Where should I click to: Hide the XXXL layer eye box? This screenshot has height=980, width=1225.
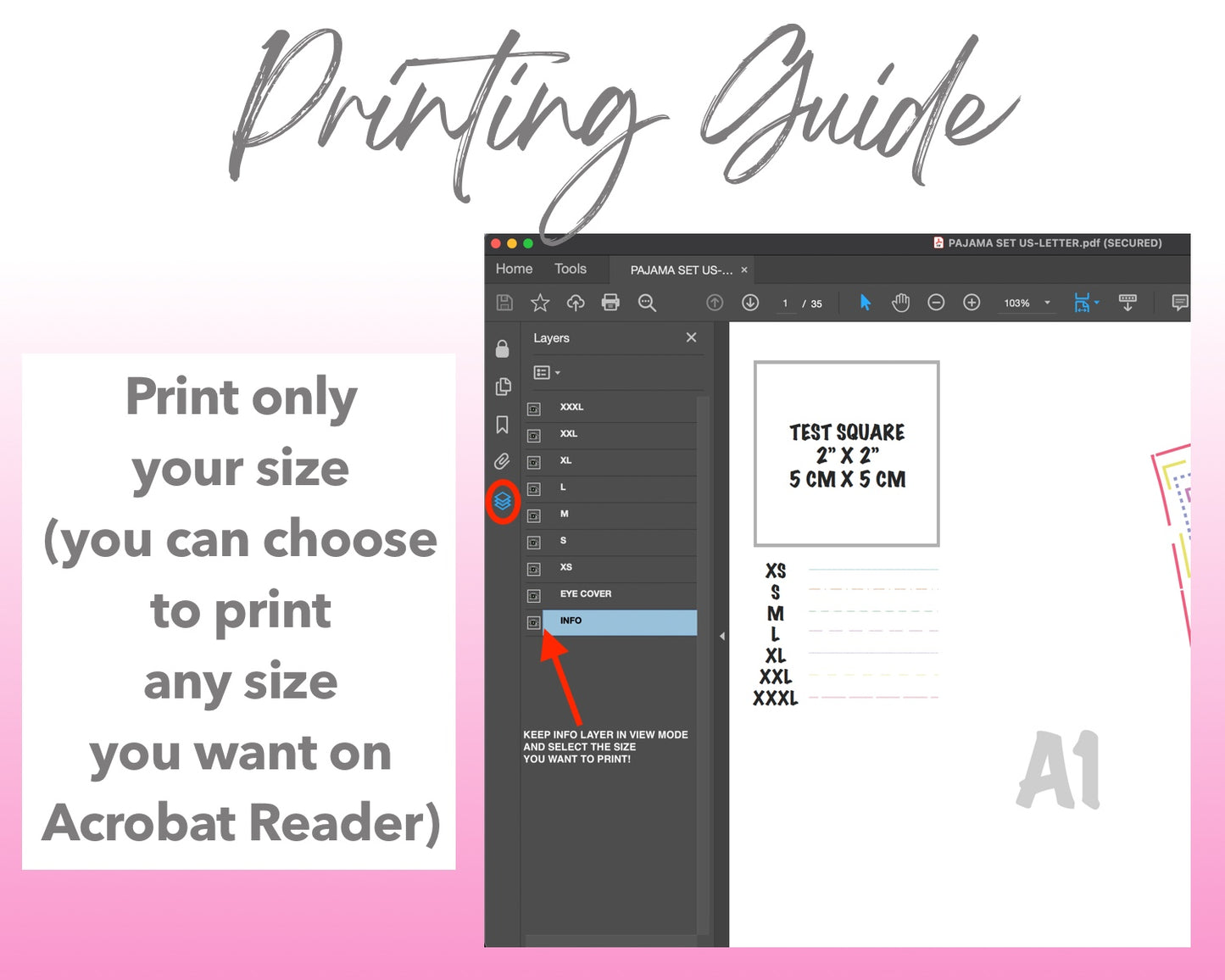coord(534,409)
